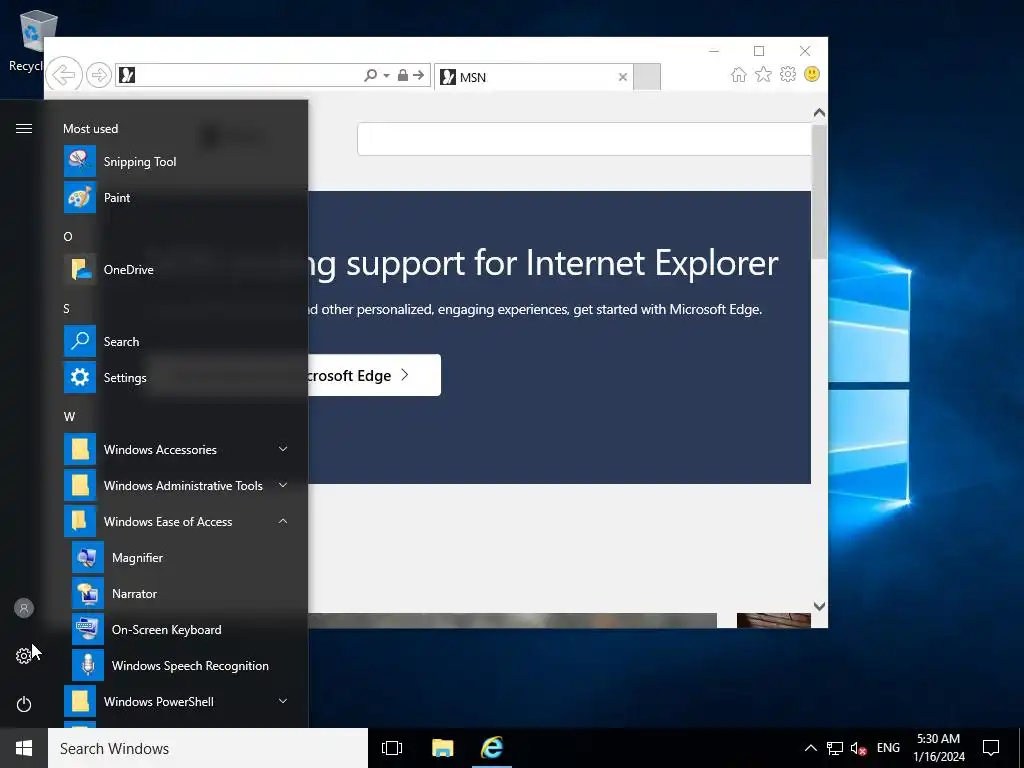This screenshot has height=768, width=1024.
Task: Go forward in Internet Explorer
Action: [99, 75]
